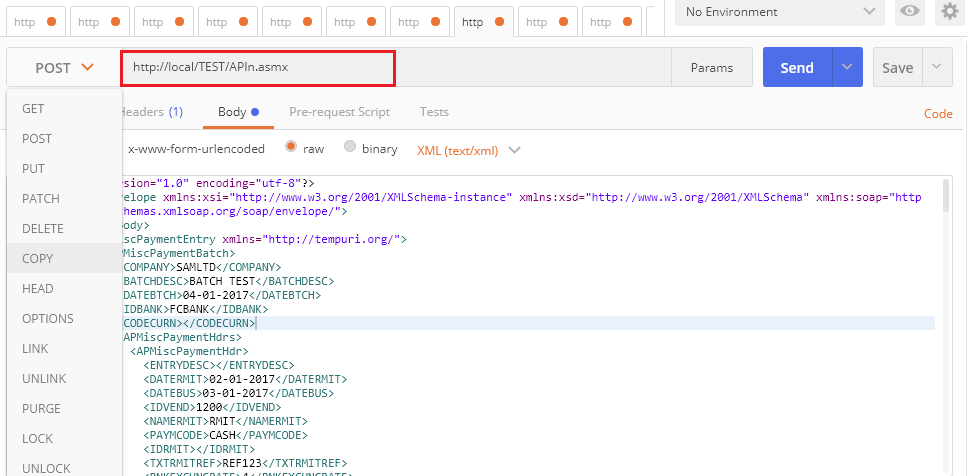The height and width of the screenshot is (476, 967).
Task: Click the BATCH TEST description line
Action: point(229,281)
